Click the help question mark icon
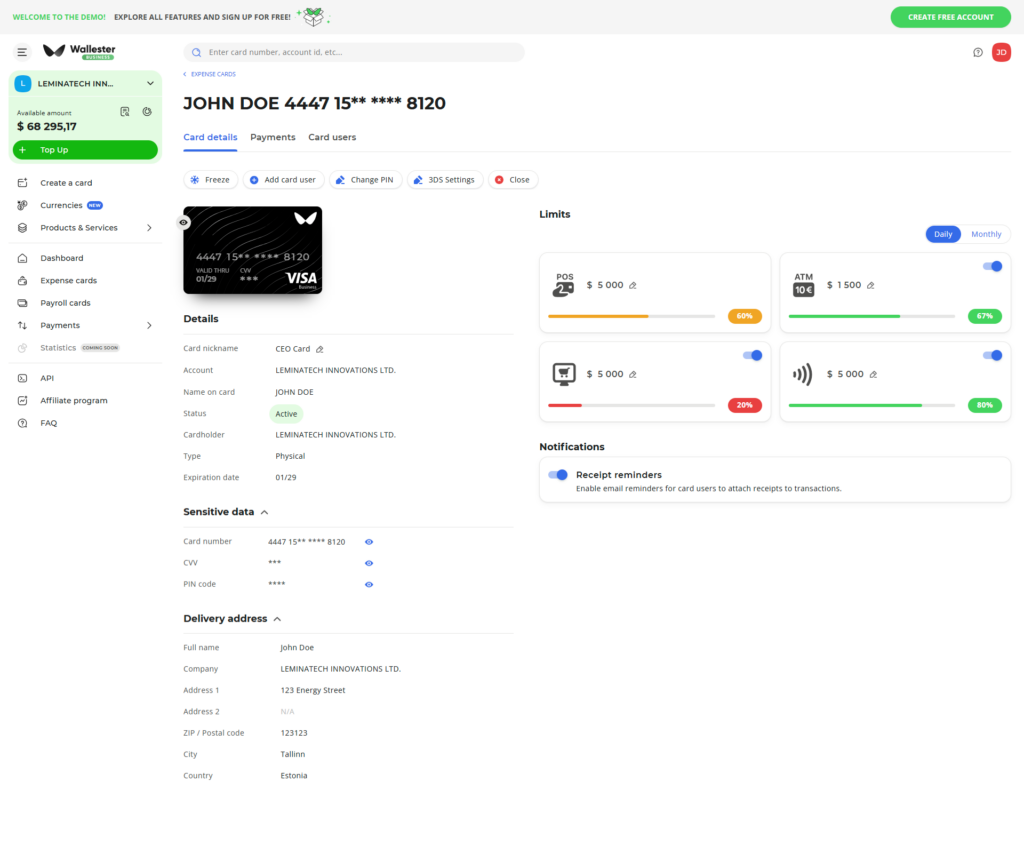1024x845 pixels. coord(978,53)
